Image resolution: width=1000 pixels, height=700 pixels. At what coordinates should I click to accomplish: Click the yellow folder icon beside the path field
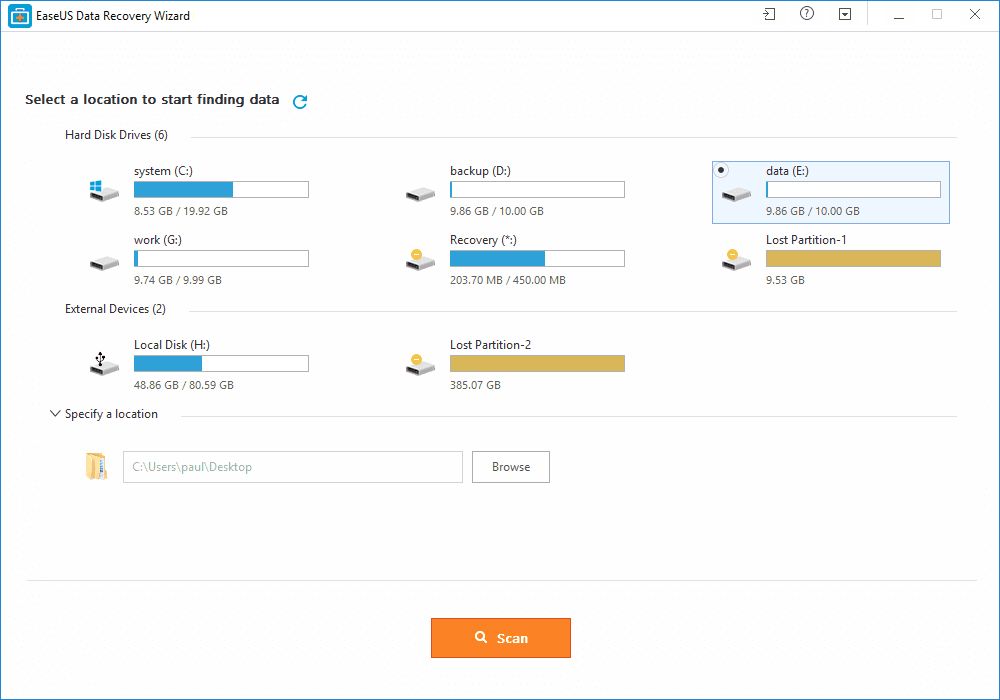click(x=96, y=466)
